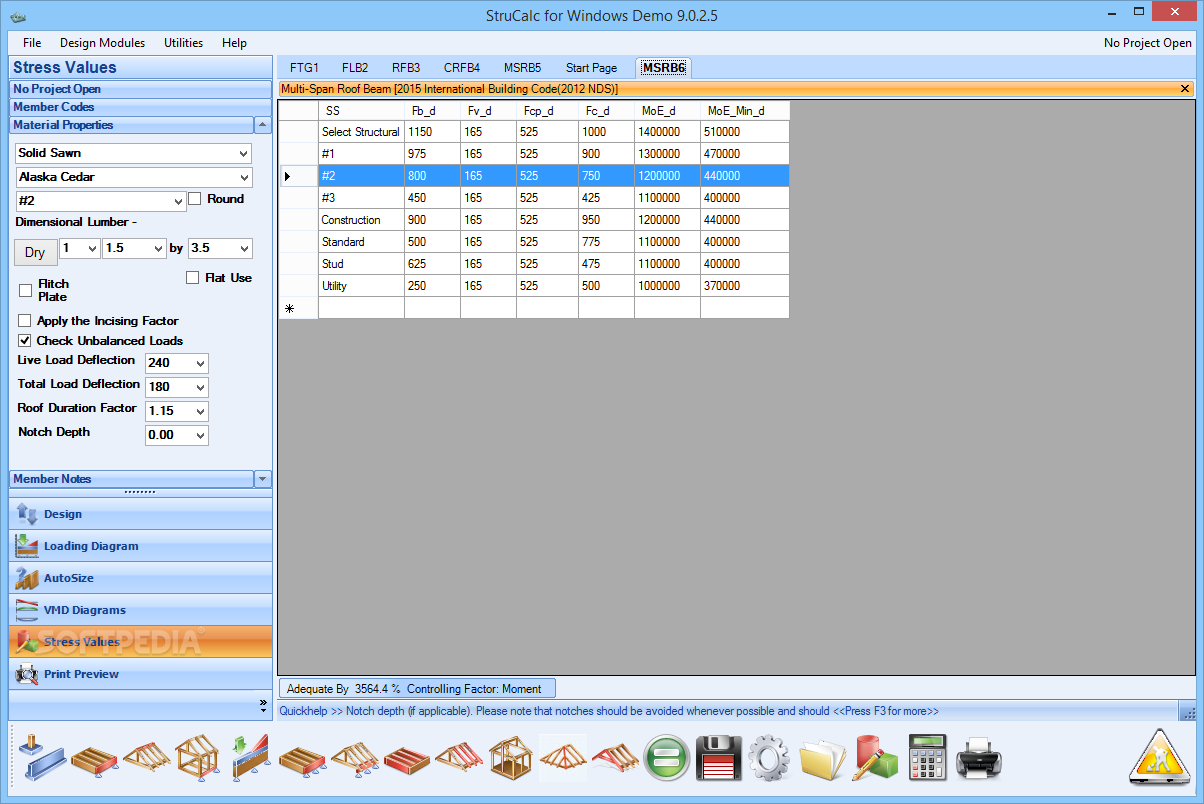The height and width of the screenshot is (804, 1204).
Task: Click the floppy disk save icon
Action: [x=718, y=759]
